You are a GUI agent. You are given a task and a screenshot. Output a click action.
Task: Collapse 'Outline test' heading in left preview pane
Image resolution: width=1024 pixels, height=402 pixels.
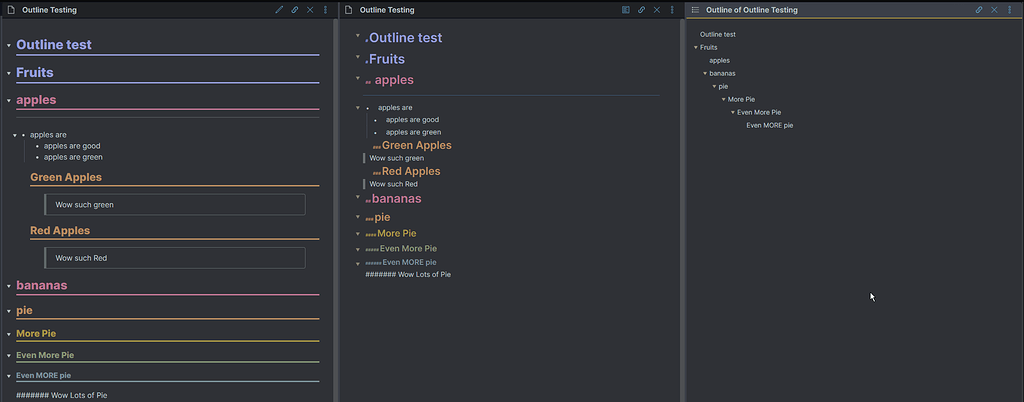click(8, 46)
